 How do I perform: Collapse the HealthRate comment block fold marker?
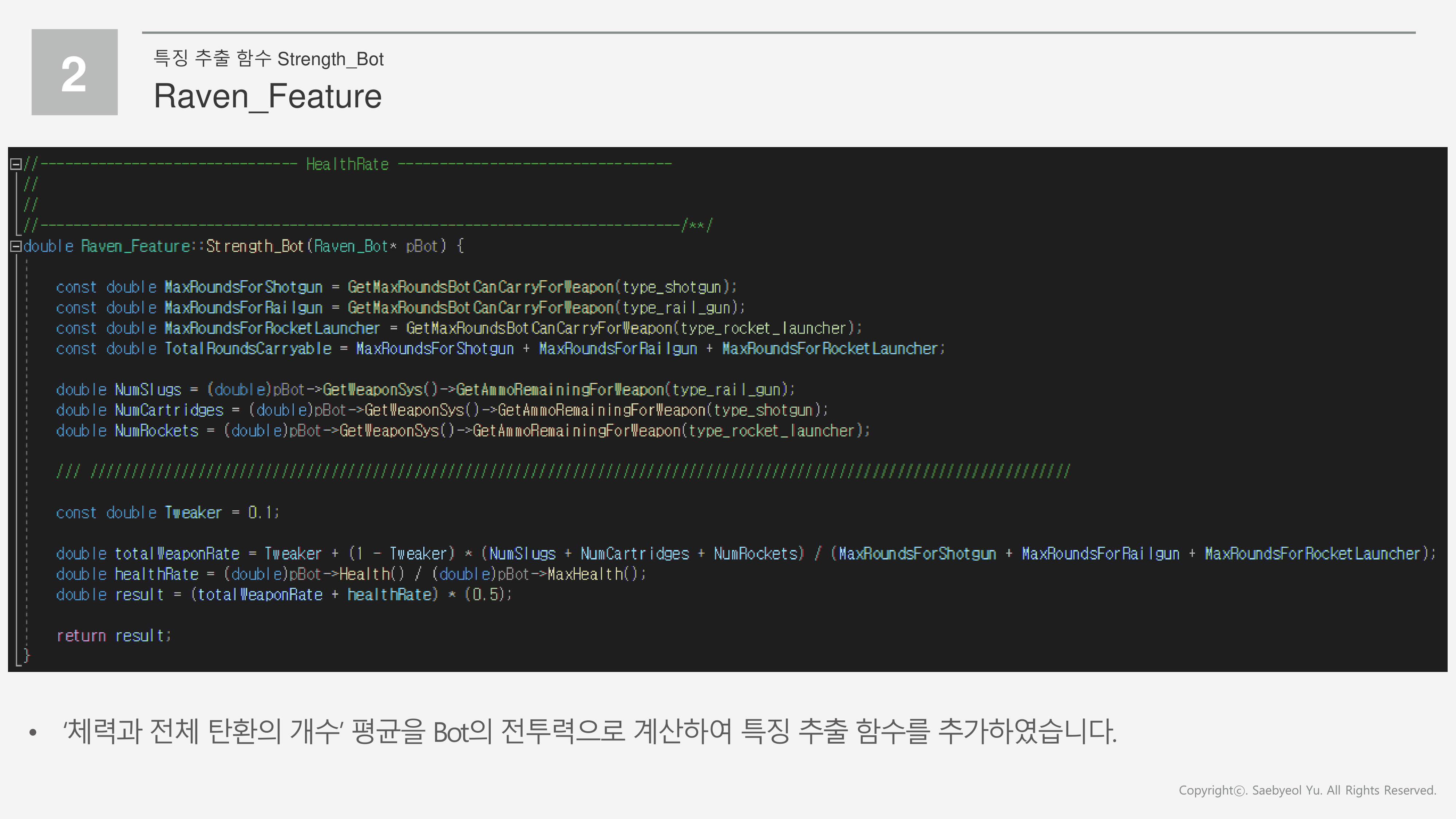click(x=16, y=163)
